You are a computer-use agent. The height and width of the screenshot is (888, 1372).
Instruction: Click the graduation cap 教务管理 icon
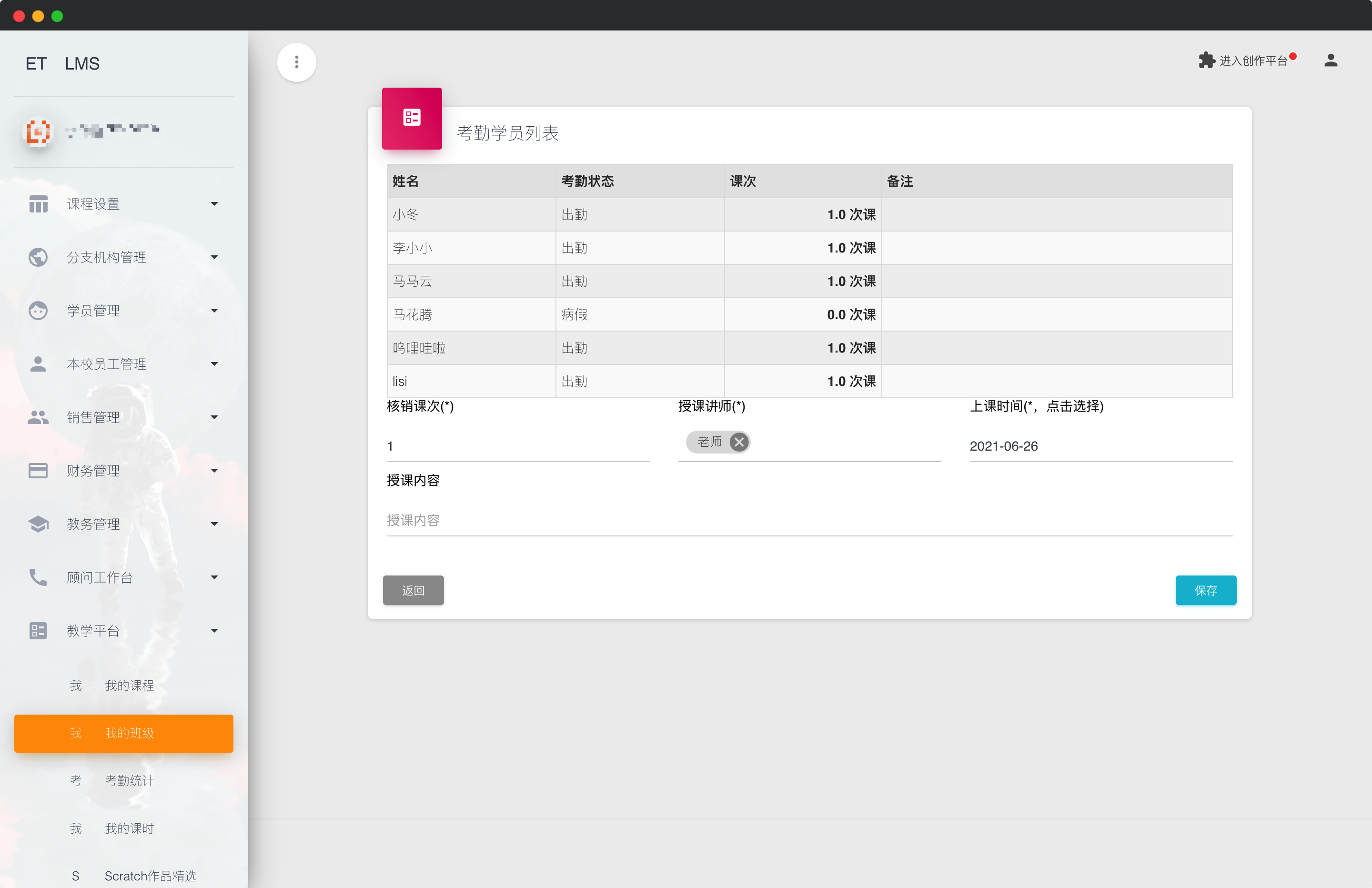pos(38,524)
